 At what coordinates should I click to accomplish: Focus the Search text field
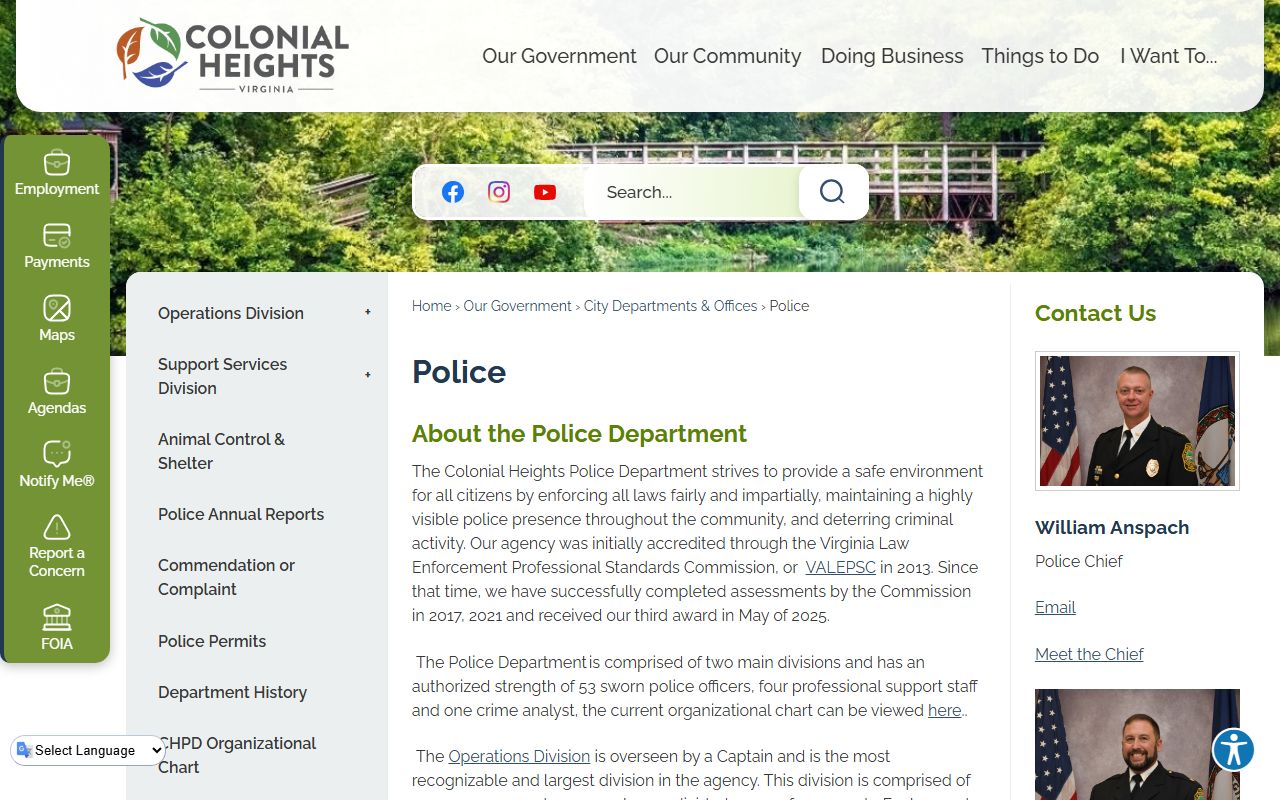click(692, 192)
